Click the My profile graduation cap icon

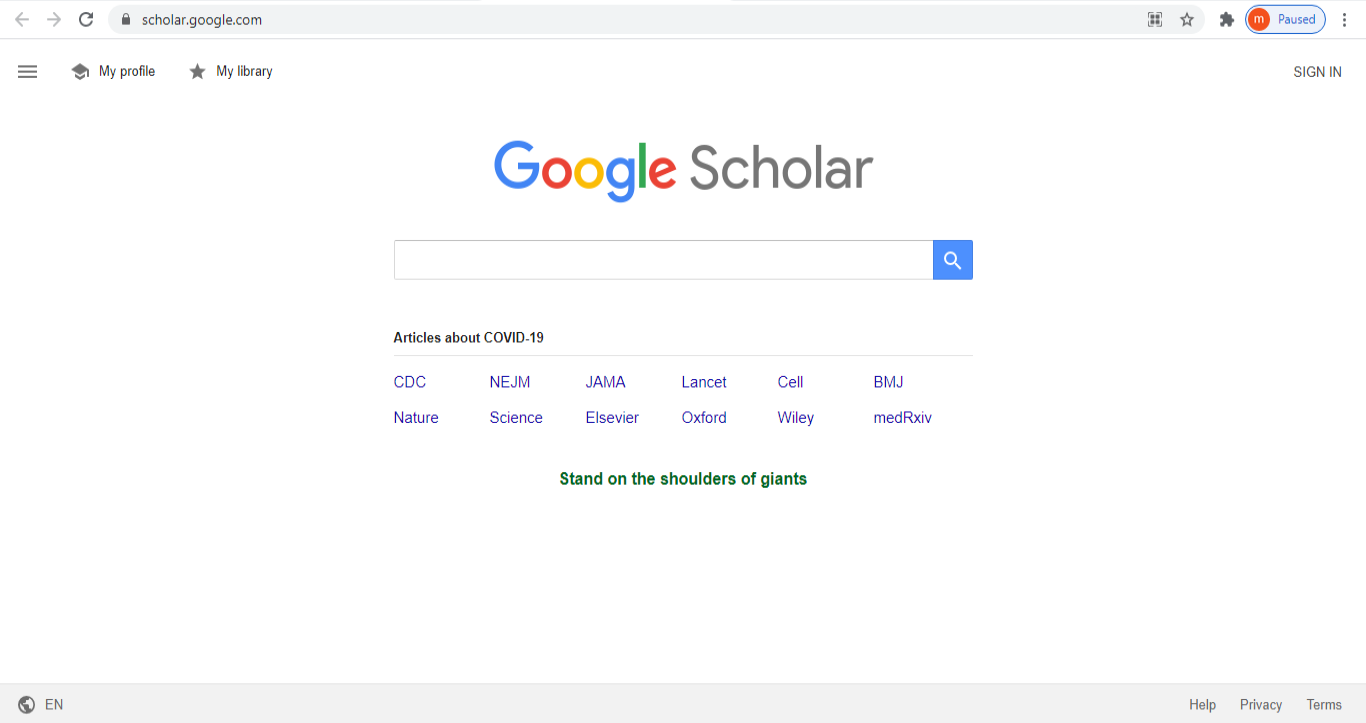[80, 71]
